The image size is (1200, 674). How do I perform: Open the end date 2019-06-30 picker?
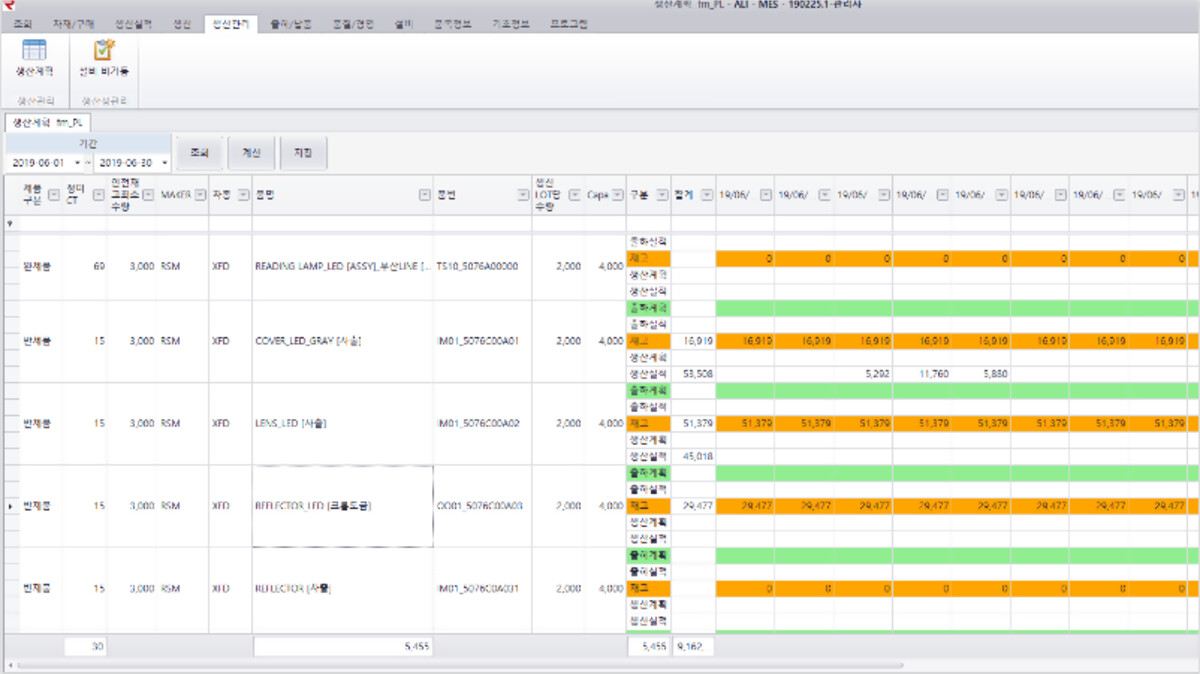[165, 162]
